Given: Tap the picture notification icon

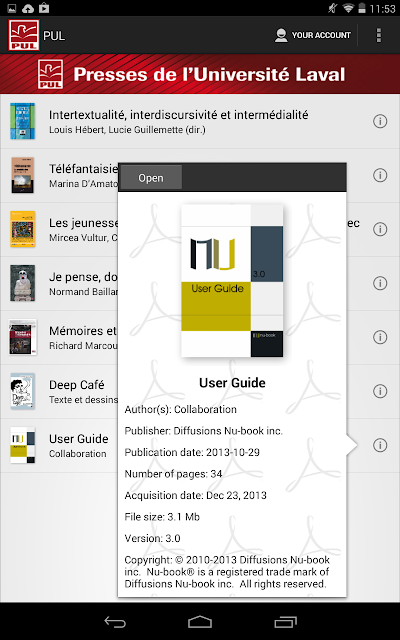Looking at the screenshot, I should click(x=12, y=8).
